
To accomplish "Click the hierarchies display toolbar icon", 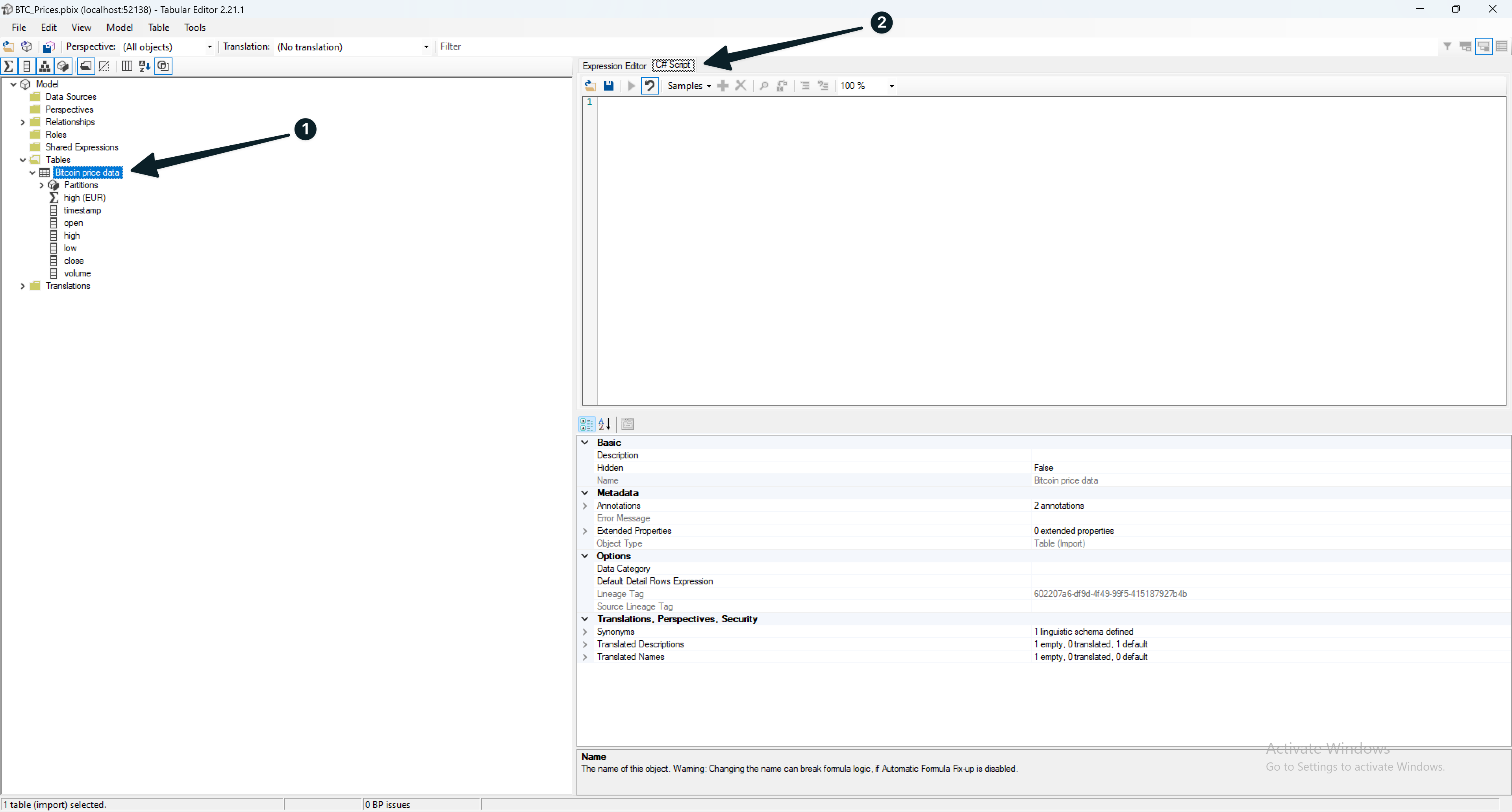I will pyautogui.click(x=45, y=66).
